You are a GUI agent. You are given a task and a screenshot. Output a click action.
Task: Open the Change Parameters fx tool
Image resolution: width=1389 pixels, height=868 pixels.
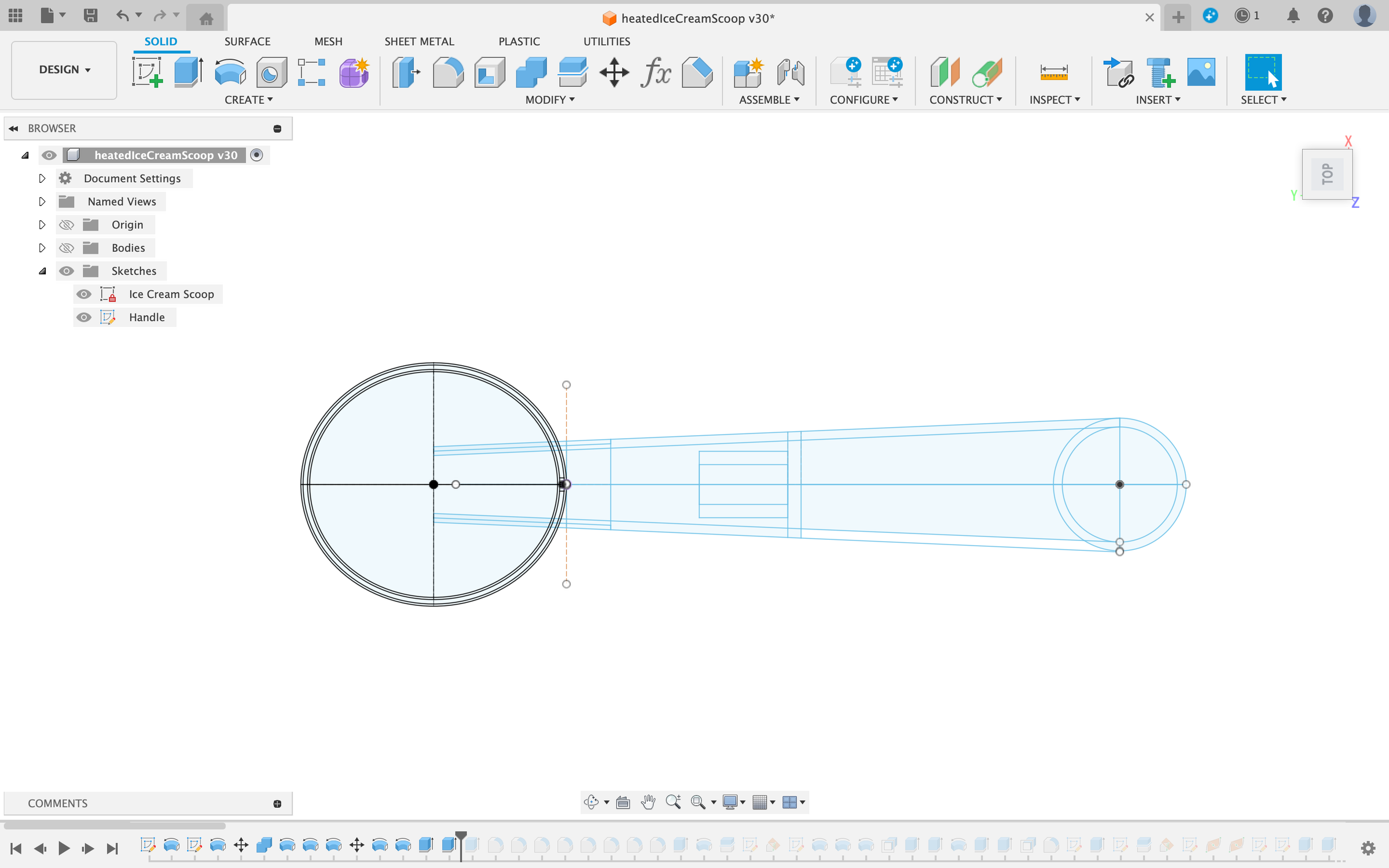656,73
